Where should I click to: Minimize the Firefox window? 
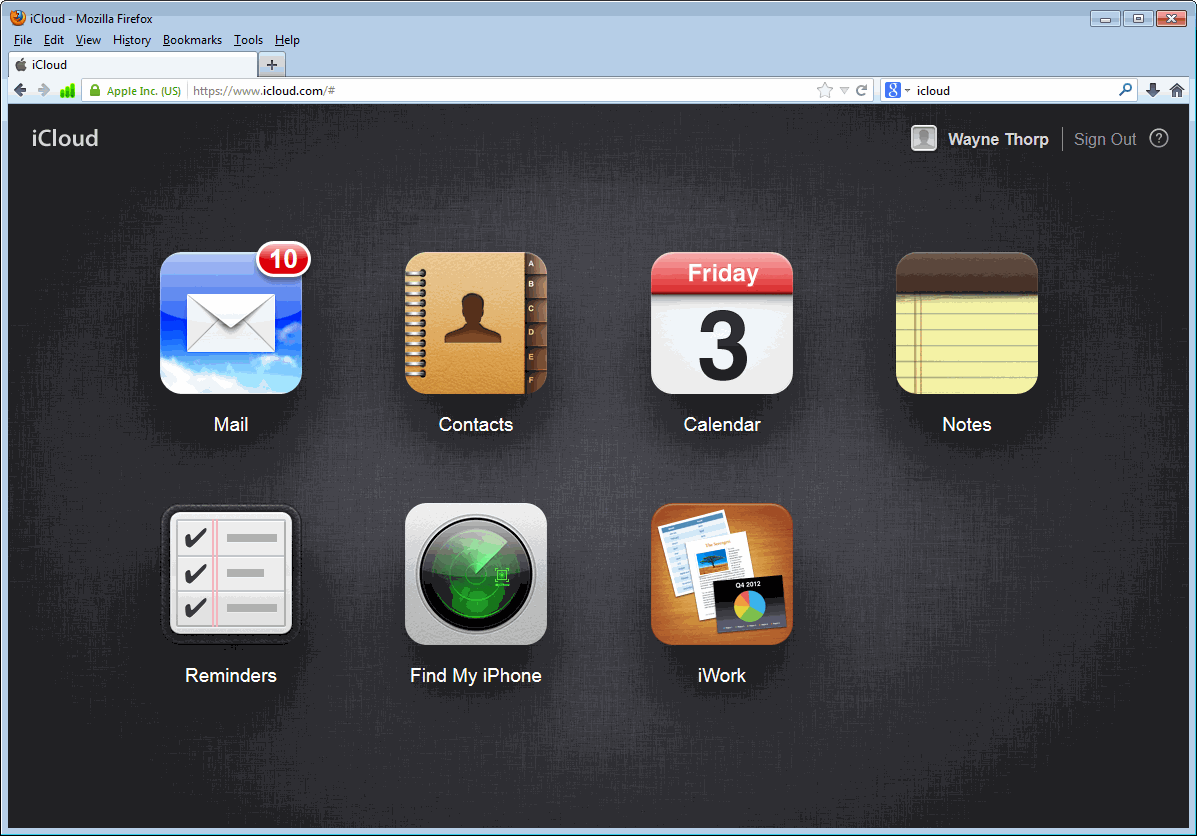coord(1105,18)
